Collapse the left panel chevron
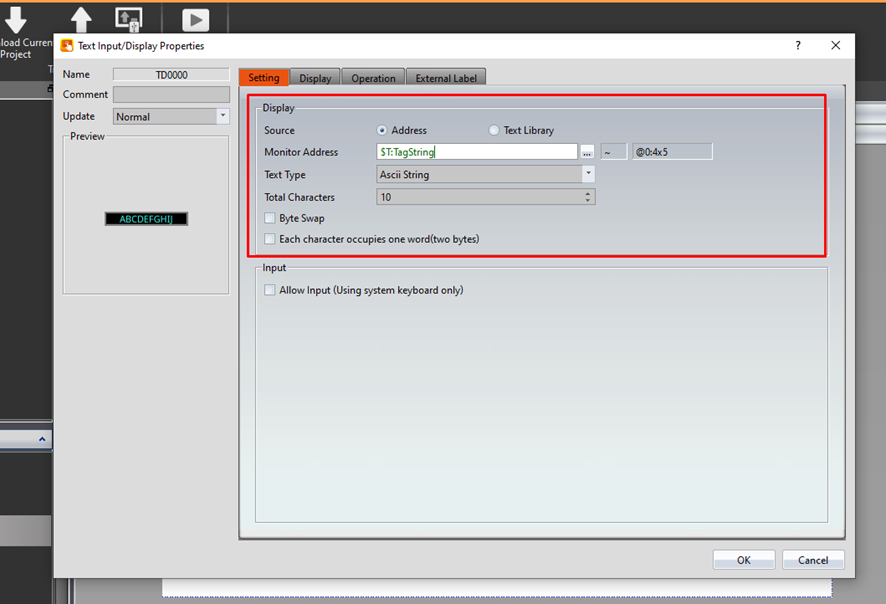Viewport: 886px width, 604px height. pyautogui.click(x=42, y=439)
